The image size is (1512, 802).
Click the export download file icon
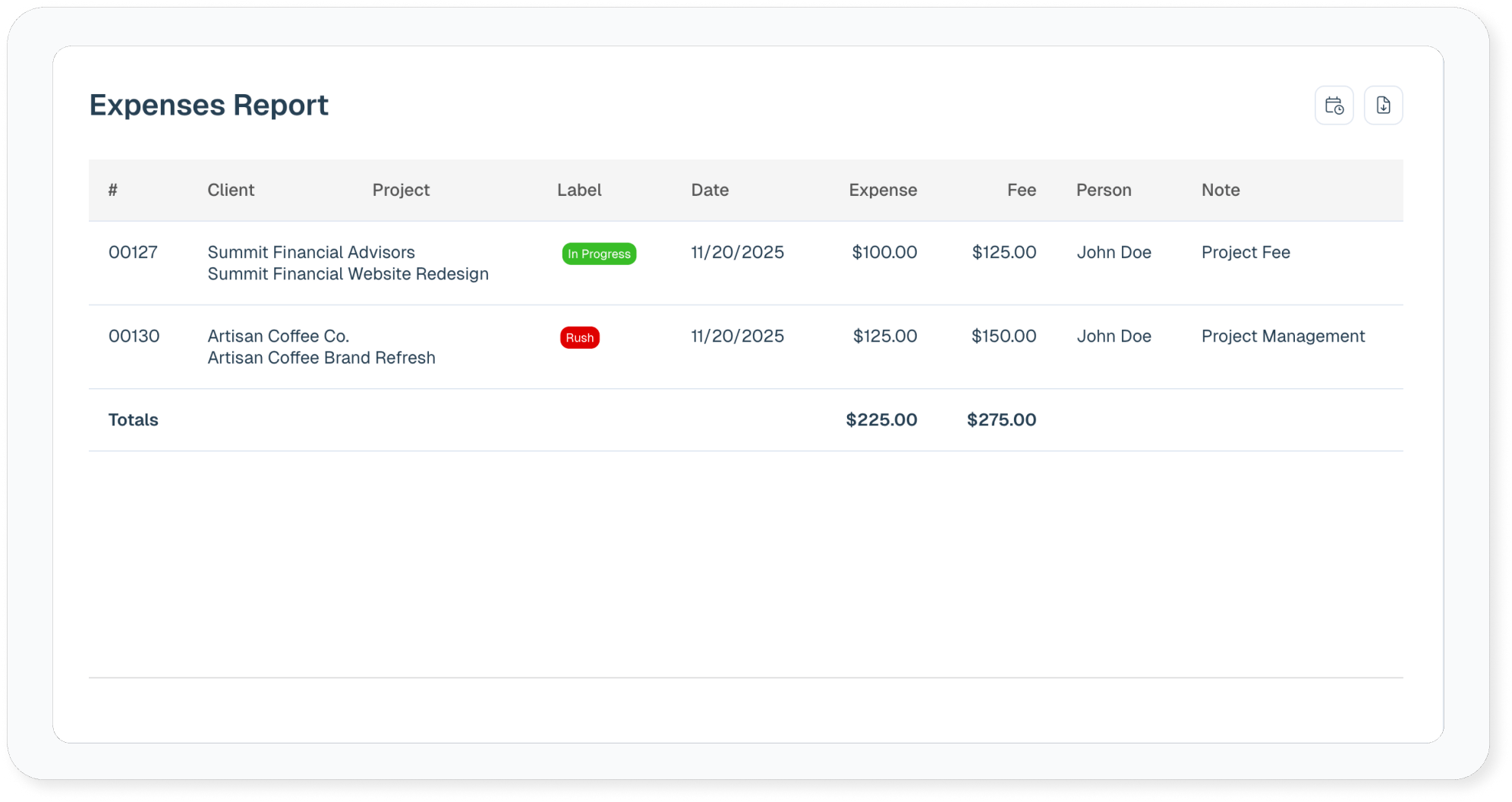1383,106
